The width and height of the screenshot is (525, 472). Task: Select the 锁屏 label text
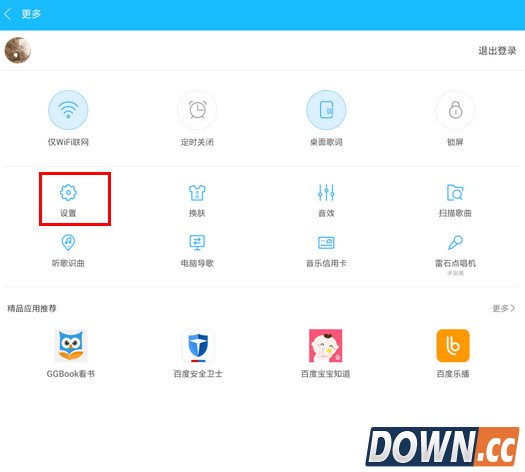click(455, 142)
